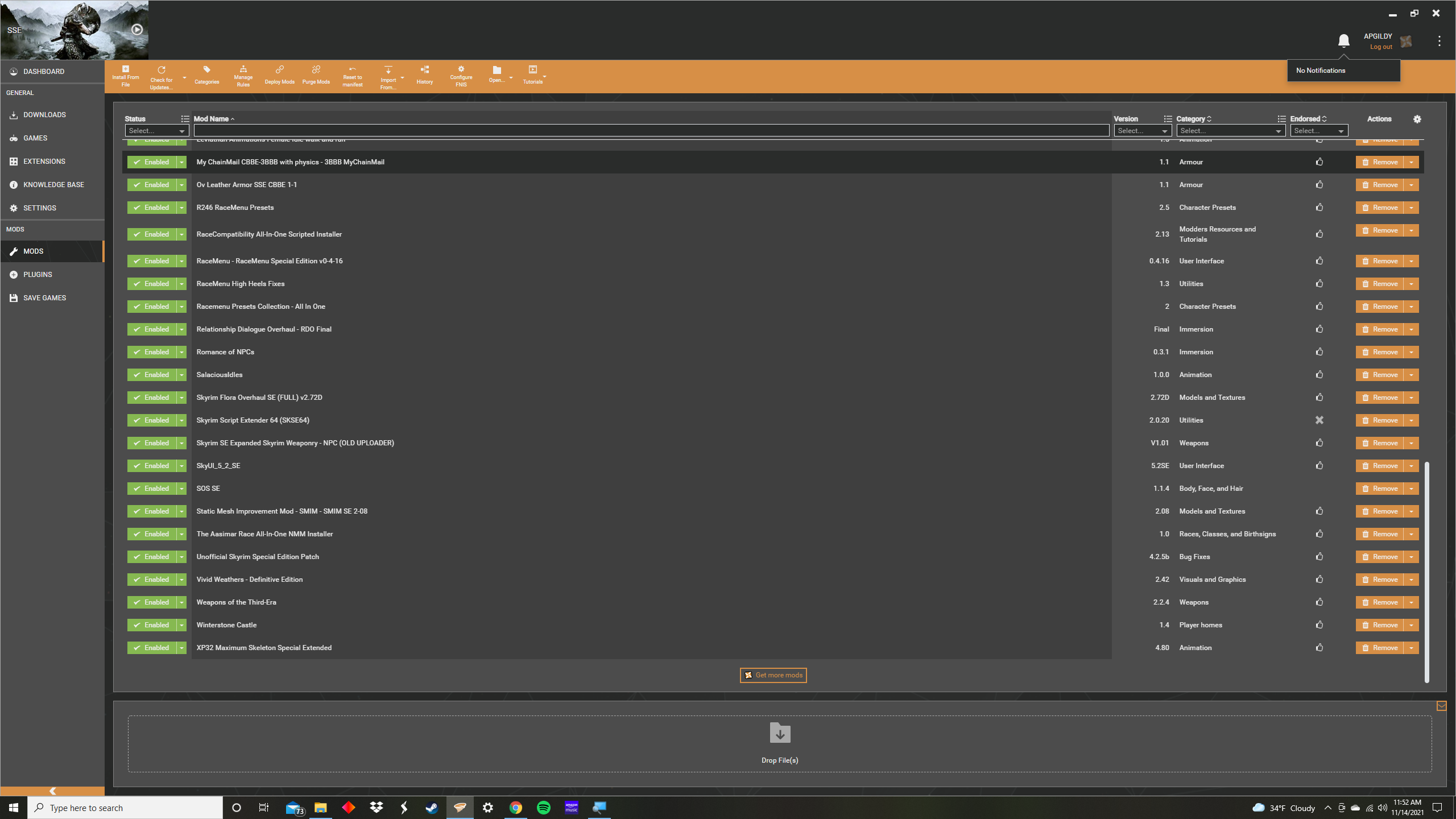Remove the Aasimar Race mod
1456x819 pixels.
[x=1379, y=533]
